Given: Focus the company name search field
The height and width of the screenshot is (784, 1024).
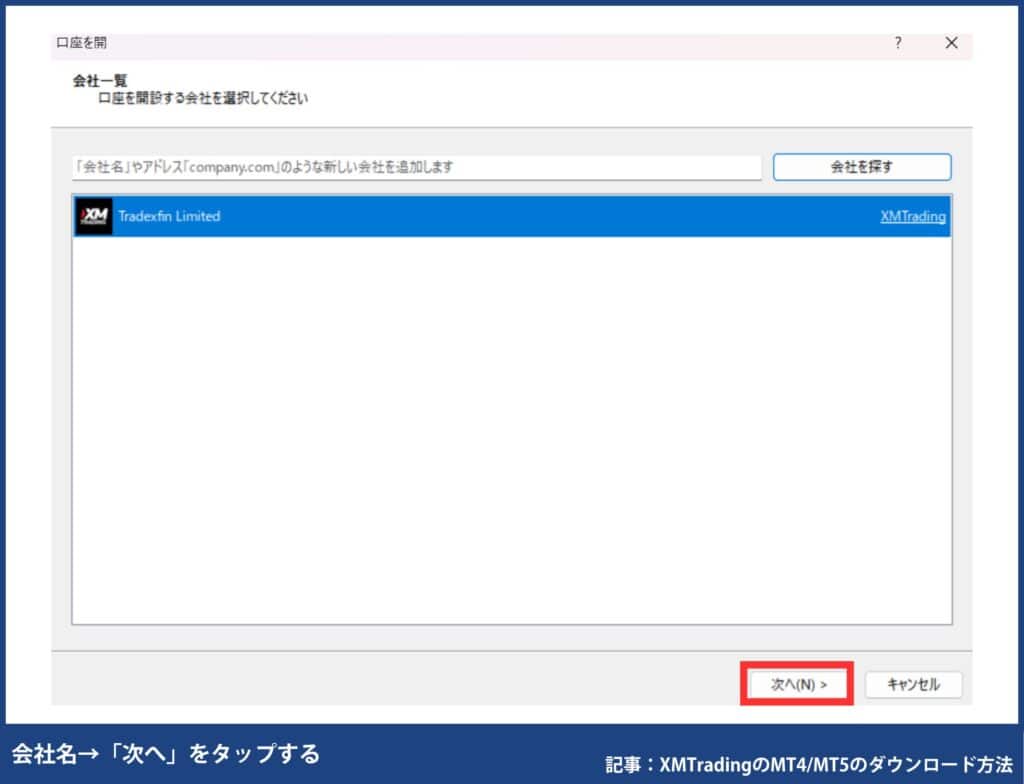Looking at the screenshot, I should (417, 167).
